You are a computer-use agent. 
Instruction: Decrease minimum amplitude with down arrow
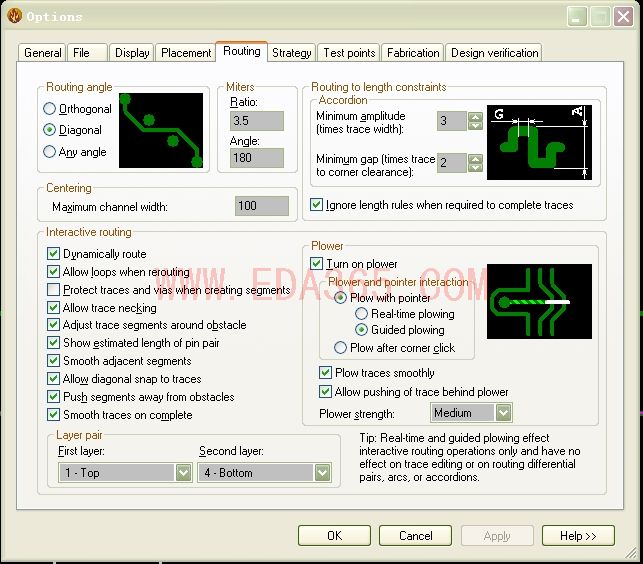pos(475,126)
